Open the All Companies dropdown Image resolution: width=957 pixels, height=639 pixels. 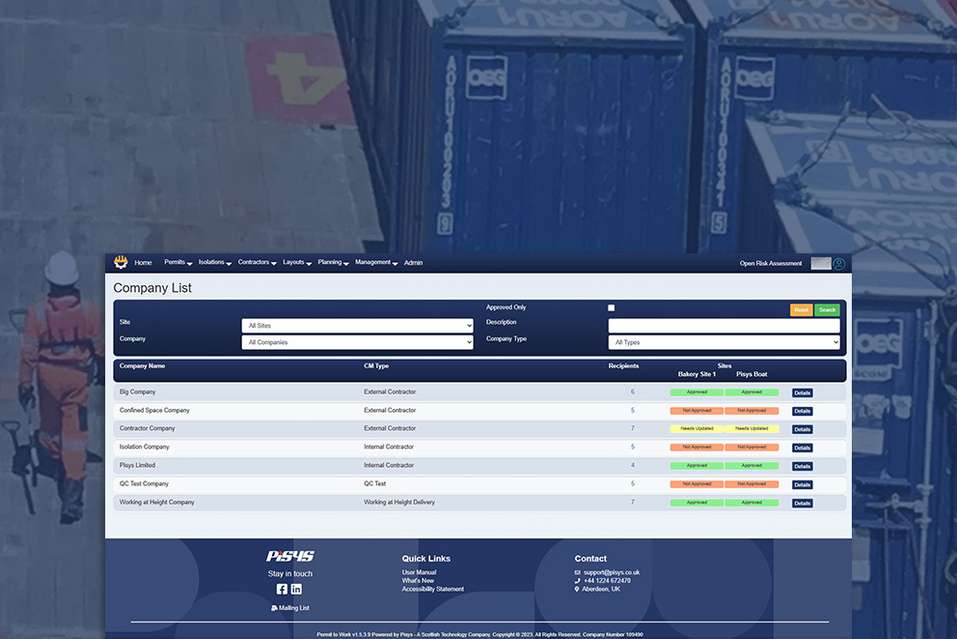[357, 342]
